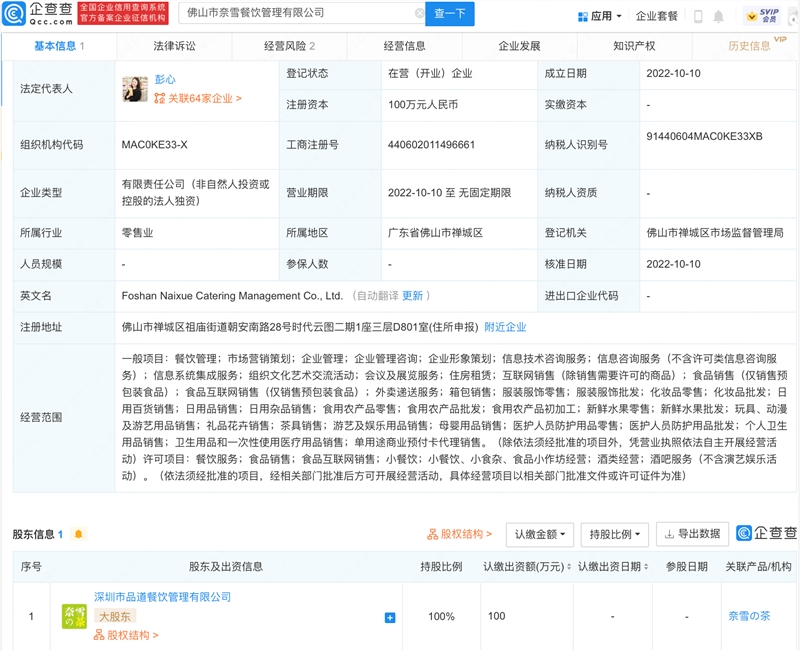The image size is (800, 651).
Task: Open the 应用 dropdown menu
Action: coord(600,16)
